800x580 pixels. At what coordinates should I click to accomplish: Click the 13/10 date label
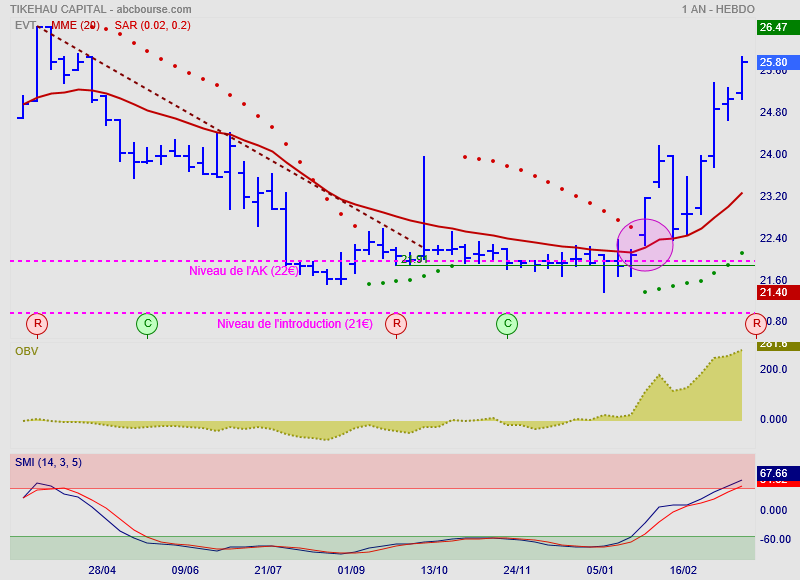tap(434, 570)
